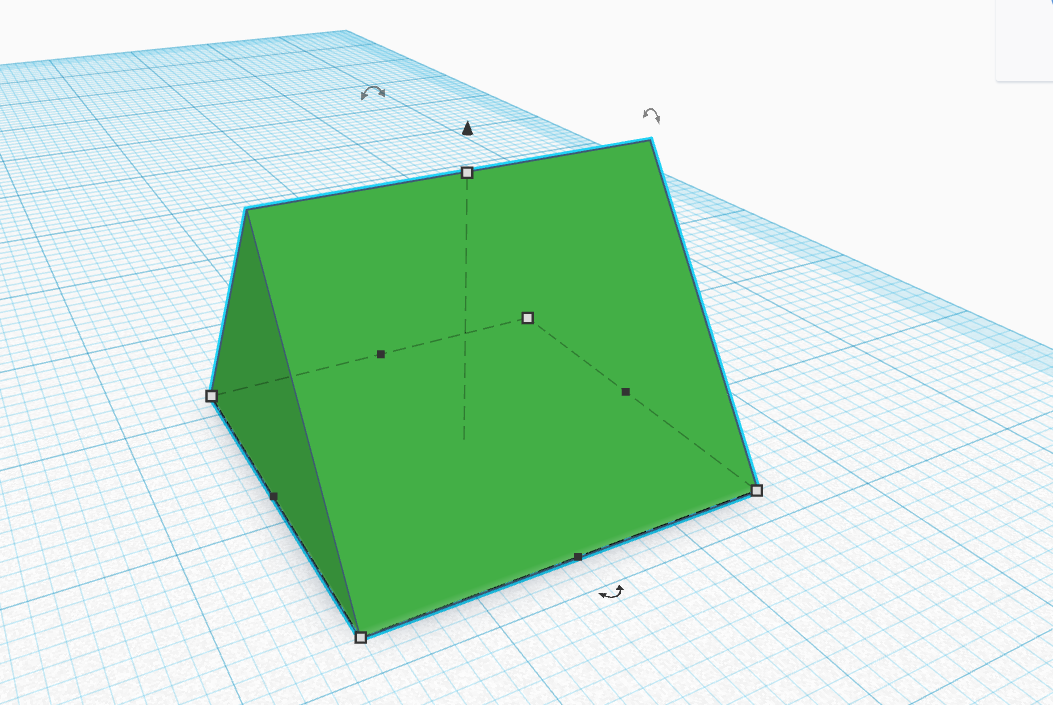Select the white corner handle at the left base corner
This screenshot has width=1053, height=705.
pos(212,396)
